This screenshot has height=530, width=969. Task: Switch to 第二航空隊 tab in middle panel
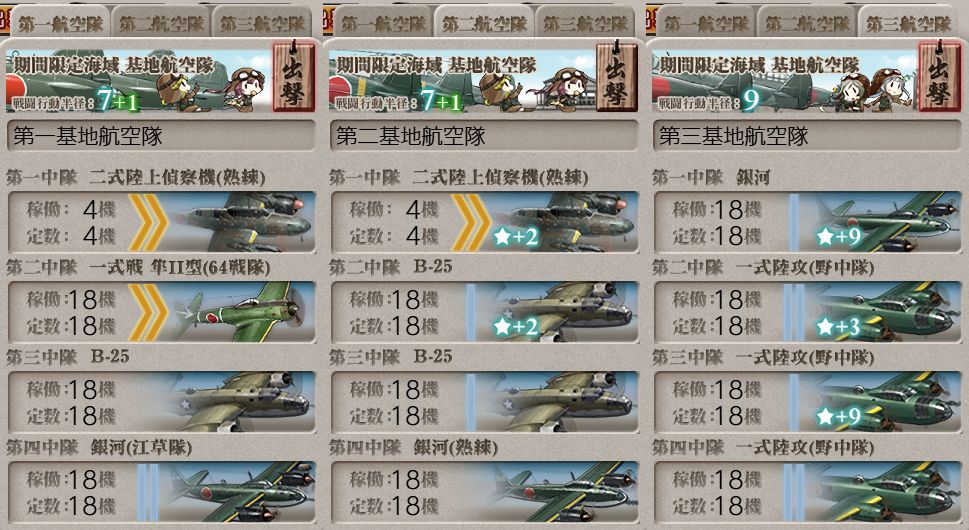[x=484, y=23]
